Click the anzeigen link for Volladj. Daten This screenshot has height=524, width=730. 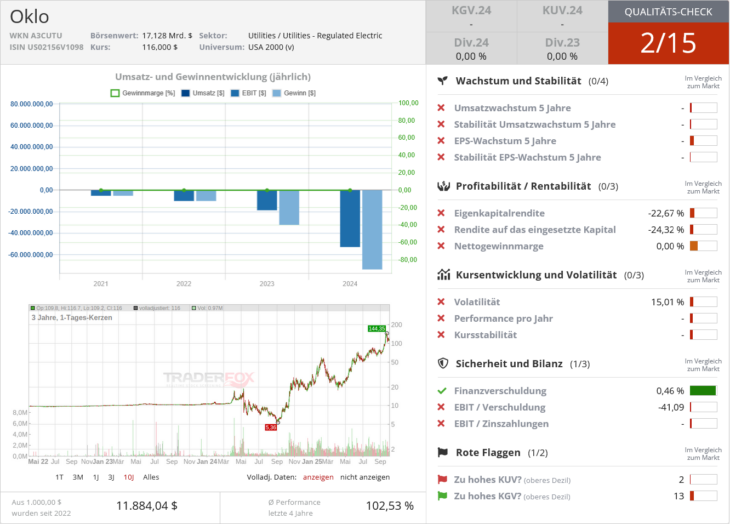318,477
